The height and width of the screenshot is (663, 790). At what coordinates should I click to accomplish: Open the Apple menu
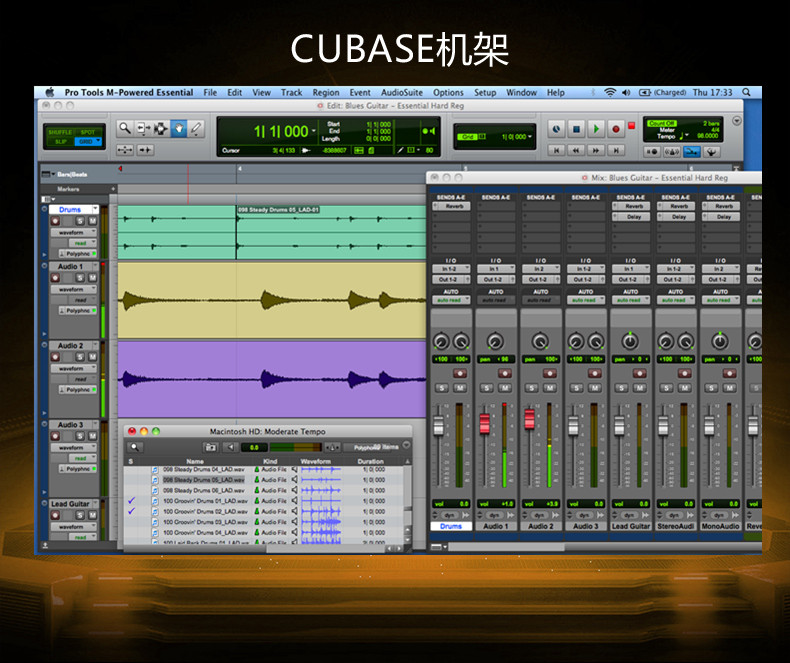pyautogui.click(x=50, y=92)
